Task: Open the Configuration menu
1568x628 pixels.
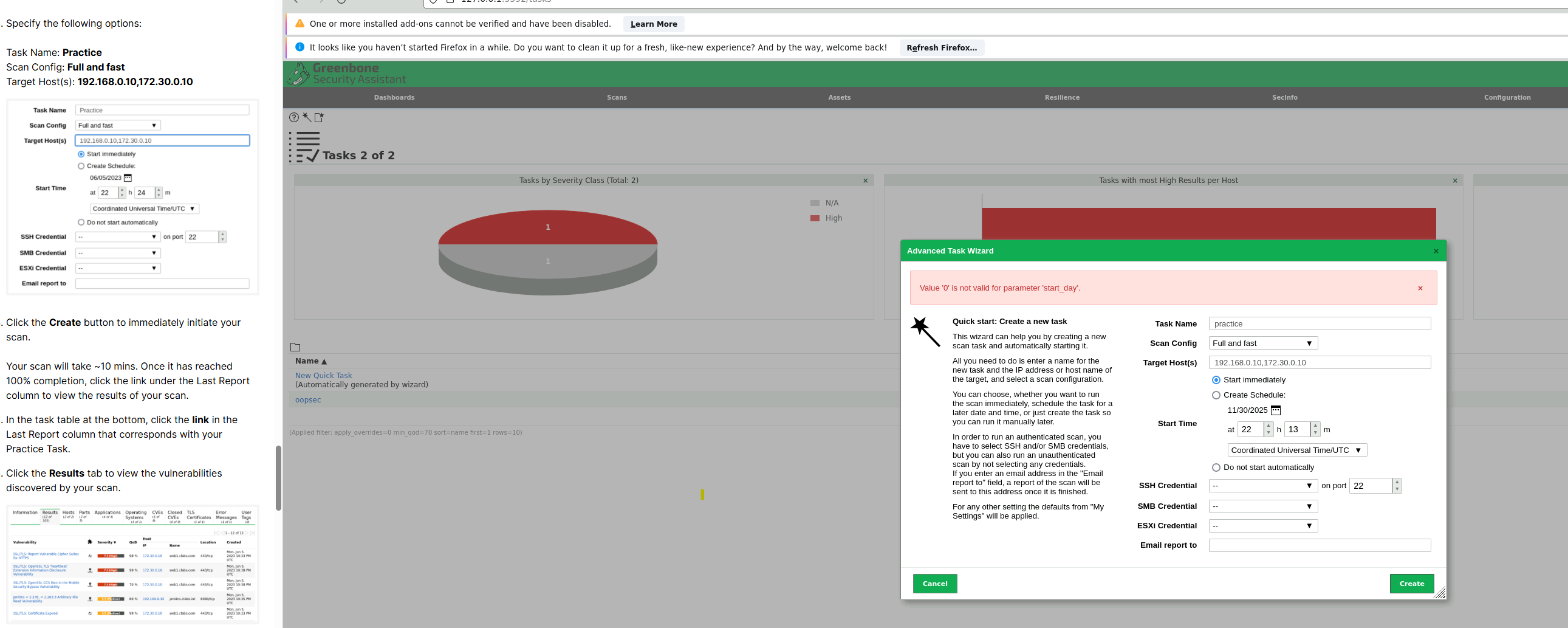Action: point(1507,97)
